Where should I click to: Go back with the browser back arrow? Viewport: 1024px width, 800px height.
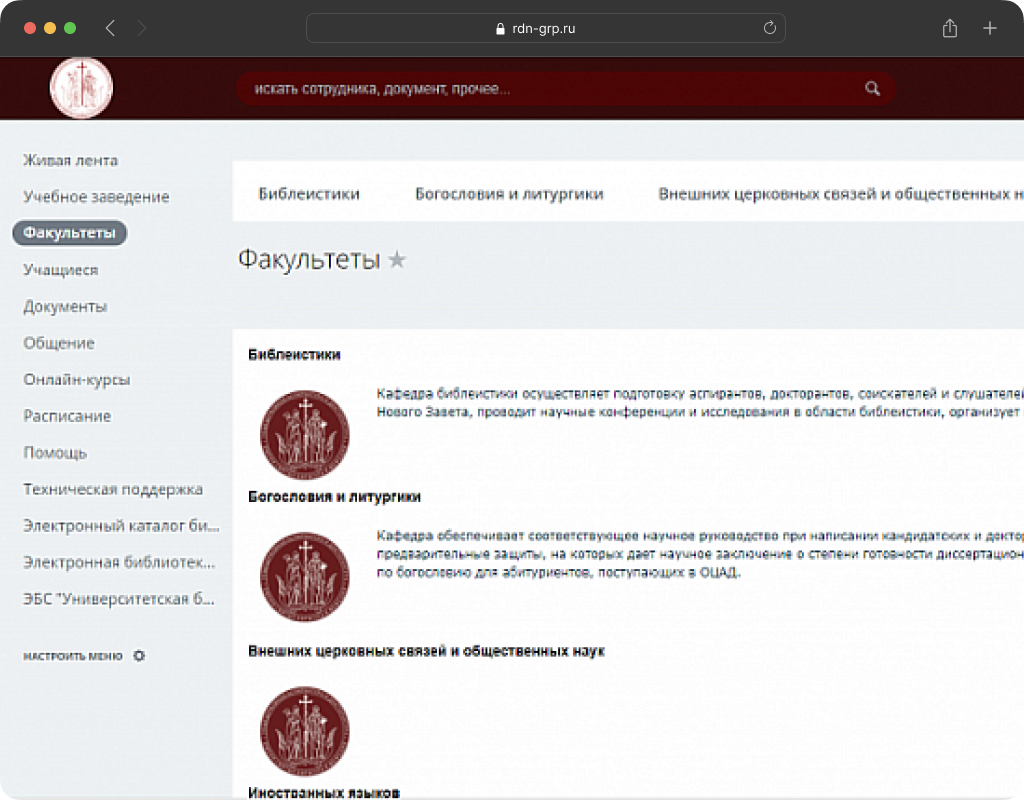pyautogui.click(x=110, y=28)
